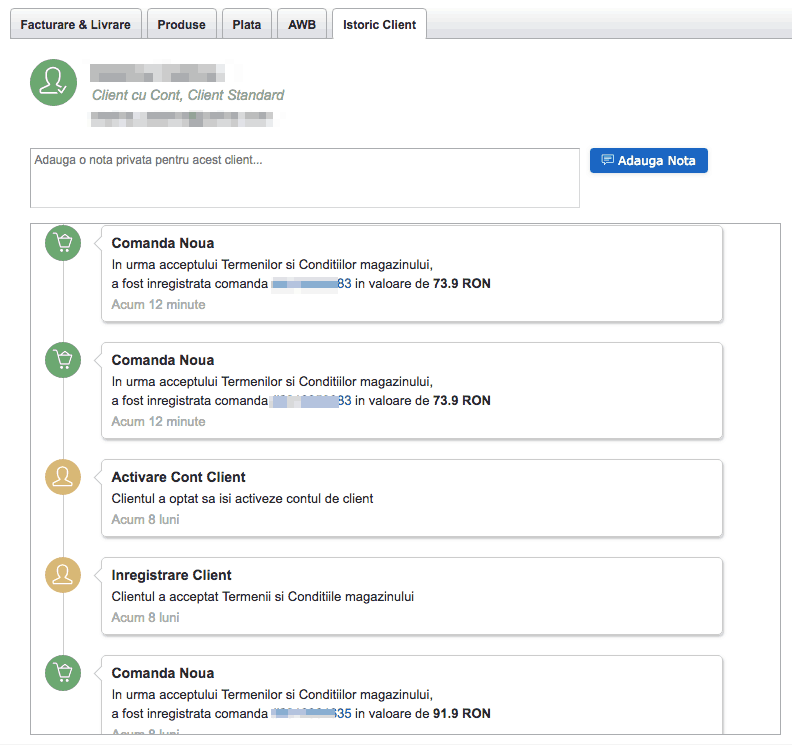Image resolution: width=792 pixels, height=745 pixels.
Task: Focus the private client note text field
Action: point(304,178)
